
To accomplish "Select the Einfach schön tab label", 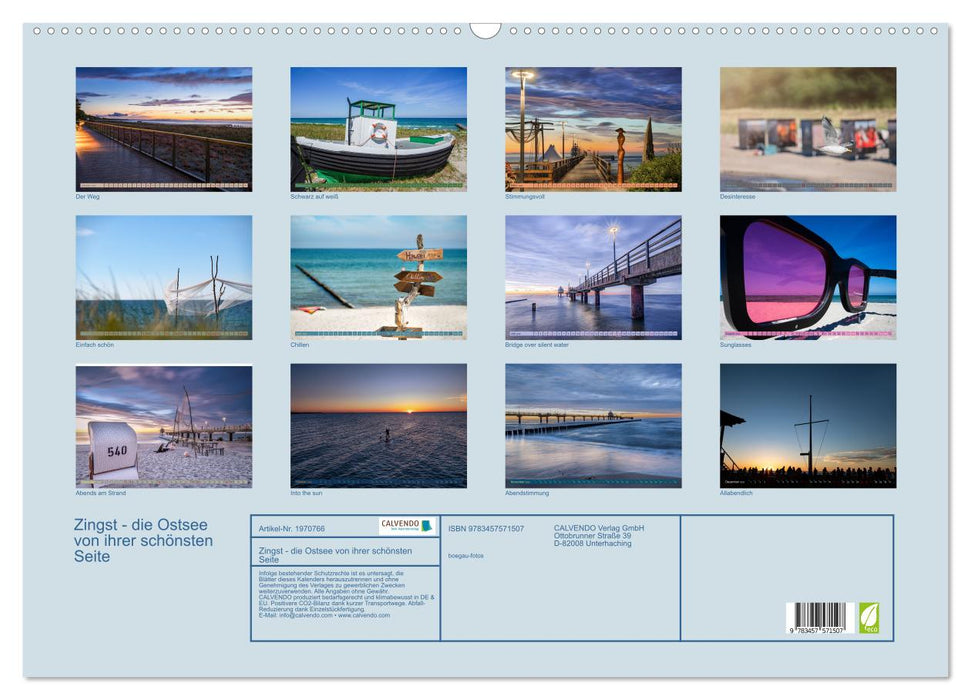I will point(95,344).
